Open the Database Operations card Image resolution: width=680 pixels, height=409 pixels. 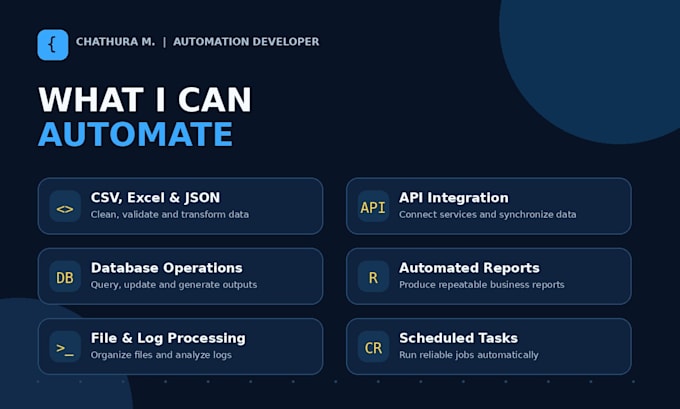(x=180, y=276)
